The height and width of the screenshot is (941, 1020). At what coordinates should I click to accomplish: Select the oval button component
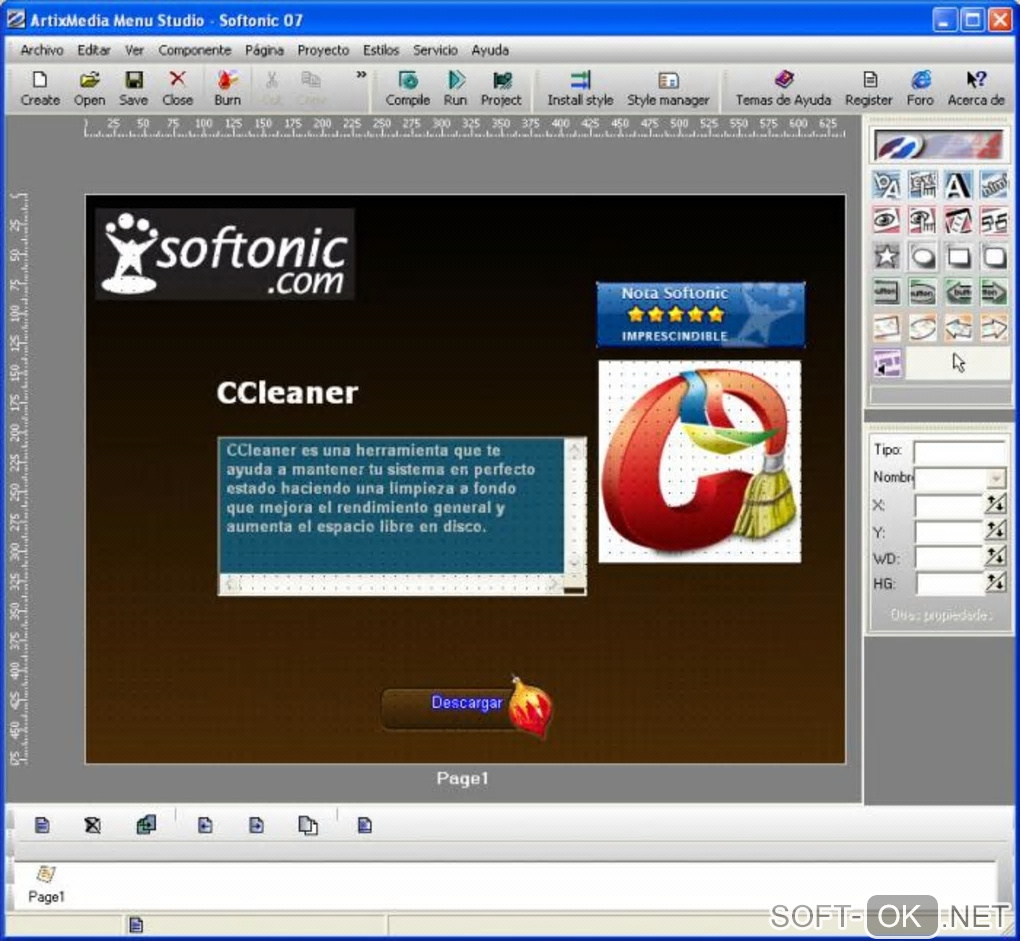[922, 292]
